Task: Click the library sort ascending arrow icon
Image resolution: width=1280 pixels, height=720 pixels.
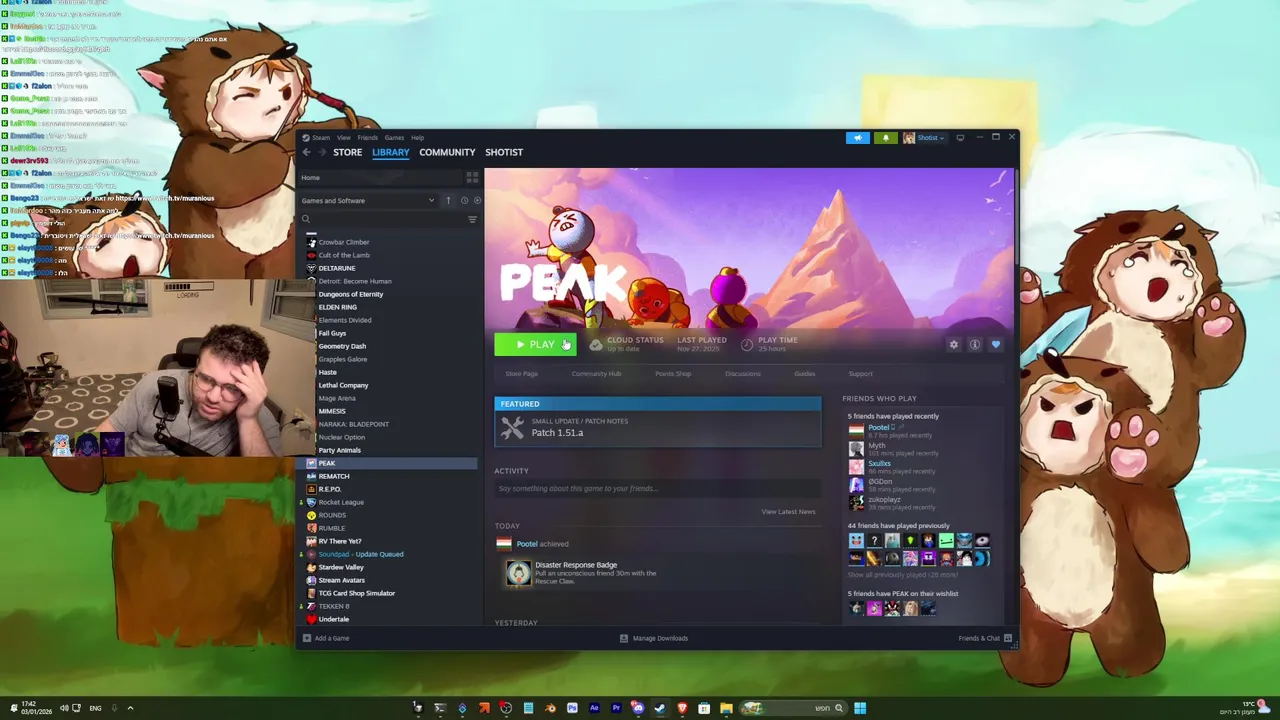Action: 448,200
